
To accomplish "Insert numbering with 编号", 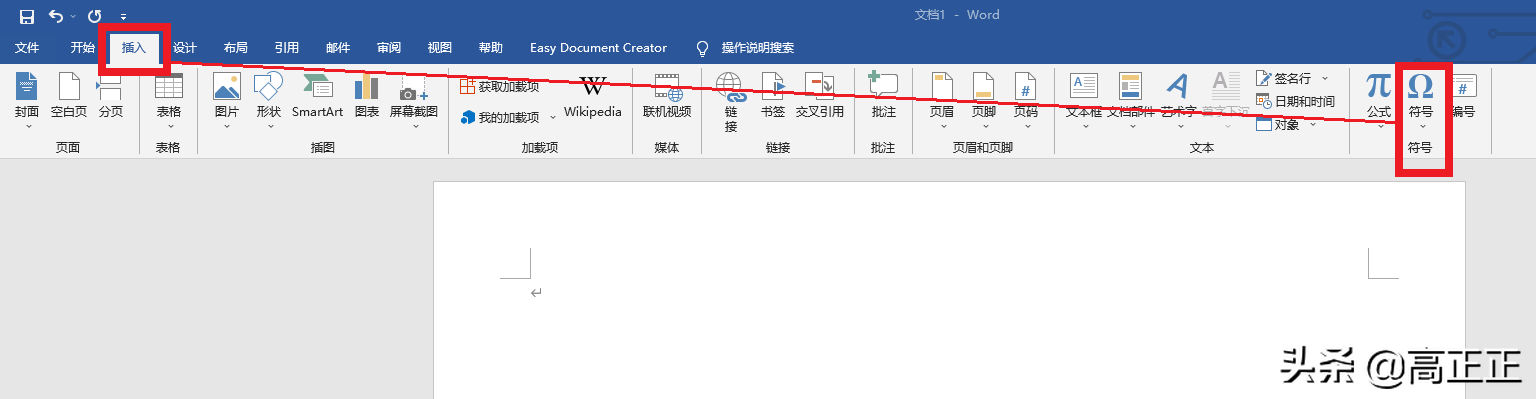I will click(1463, 97).
